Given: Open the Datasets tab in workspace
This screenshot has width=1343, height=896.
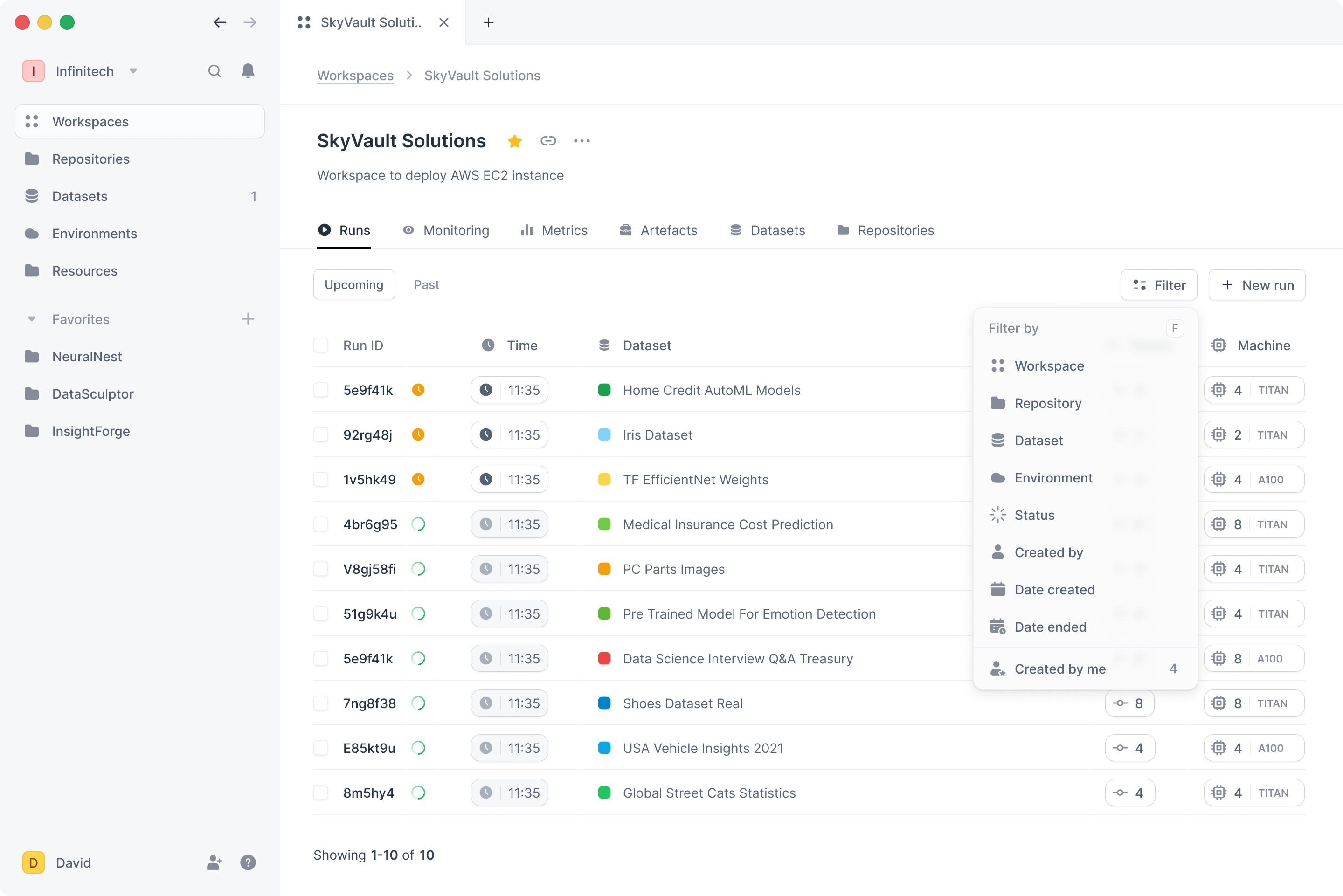Looking at the screenshot, I should pyautogui.click(x=768, y=230).
